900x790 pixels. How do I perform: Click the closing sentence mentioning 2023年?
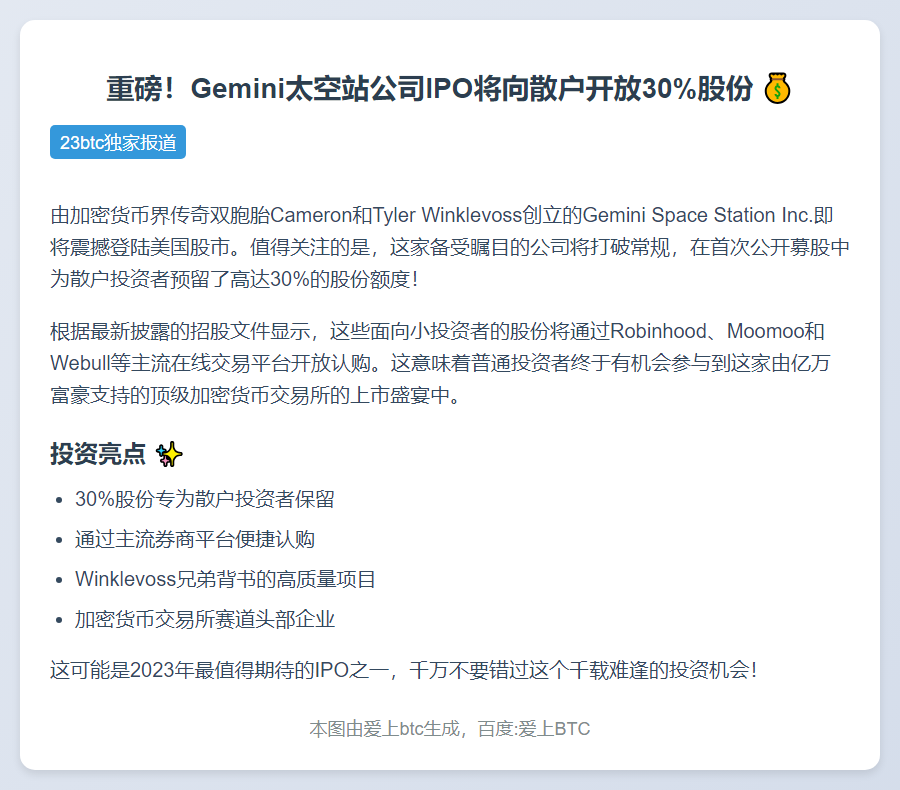(x=403, y=669)
